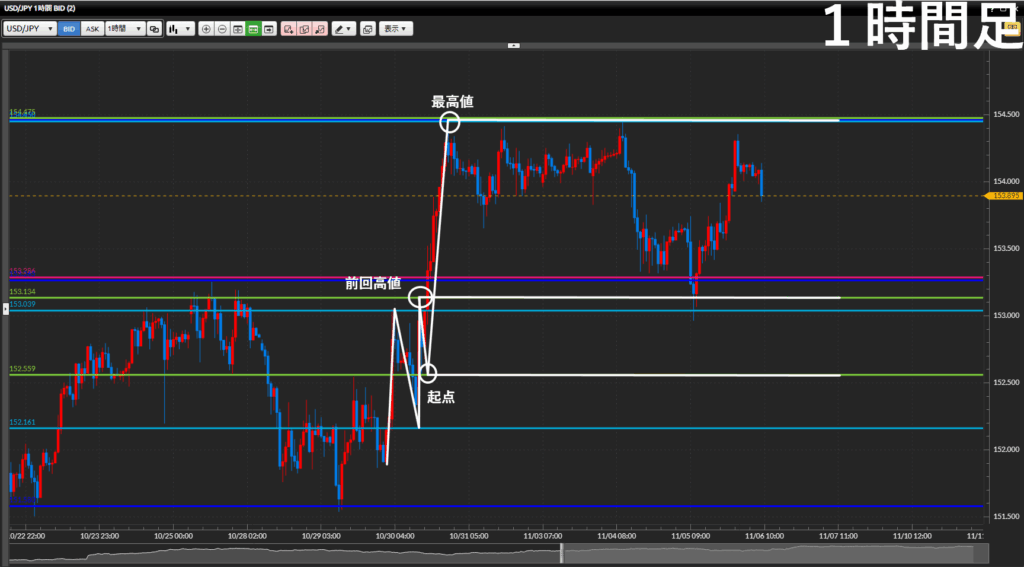Toggle the green highlighted auto-scroll button
The image size is (1024, 567).
pyautogui.click(x=254, y=29)
